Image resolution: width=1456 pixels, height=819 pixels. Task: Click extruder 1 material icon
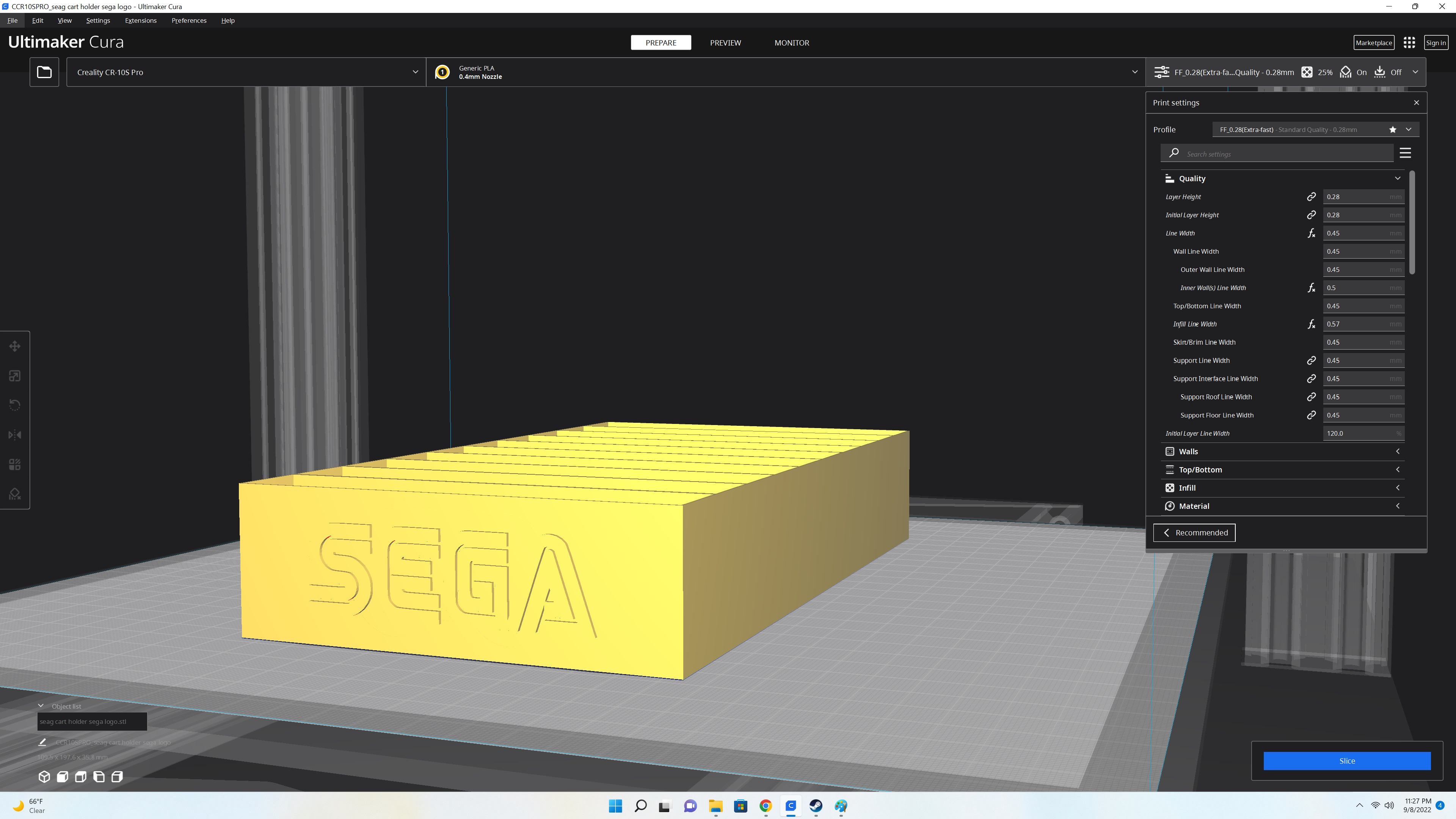pyautogui.click(x=442, y=72)
